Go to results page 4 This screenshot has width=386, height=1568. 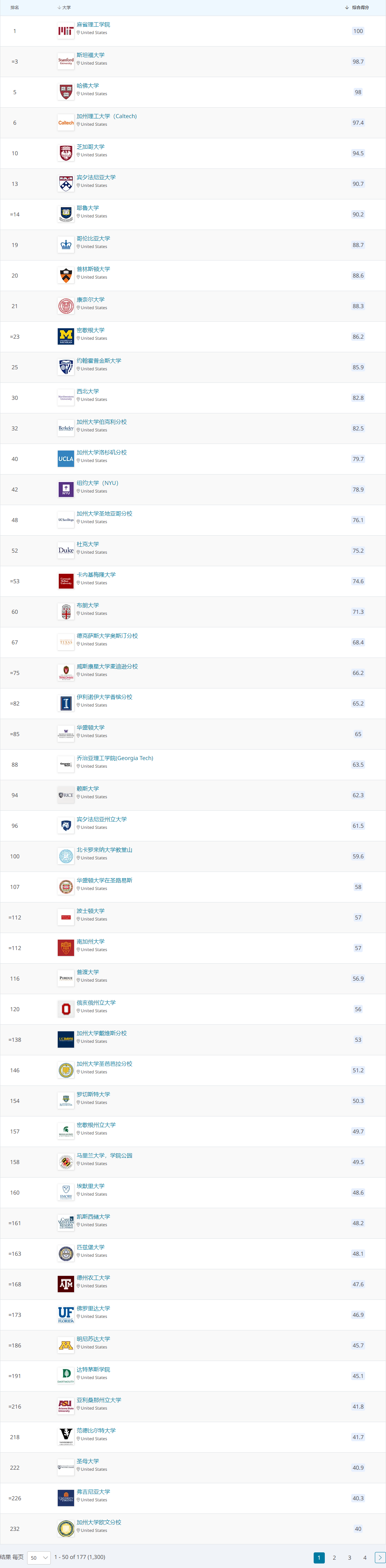tap(365, 1558)
